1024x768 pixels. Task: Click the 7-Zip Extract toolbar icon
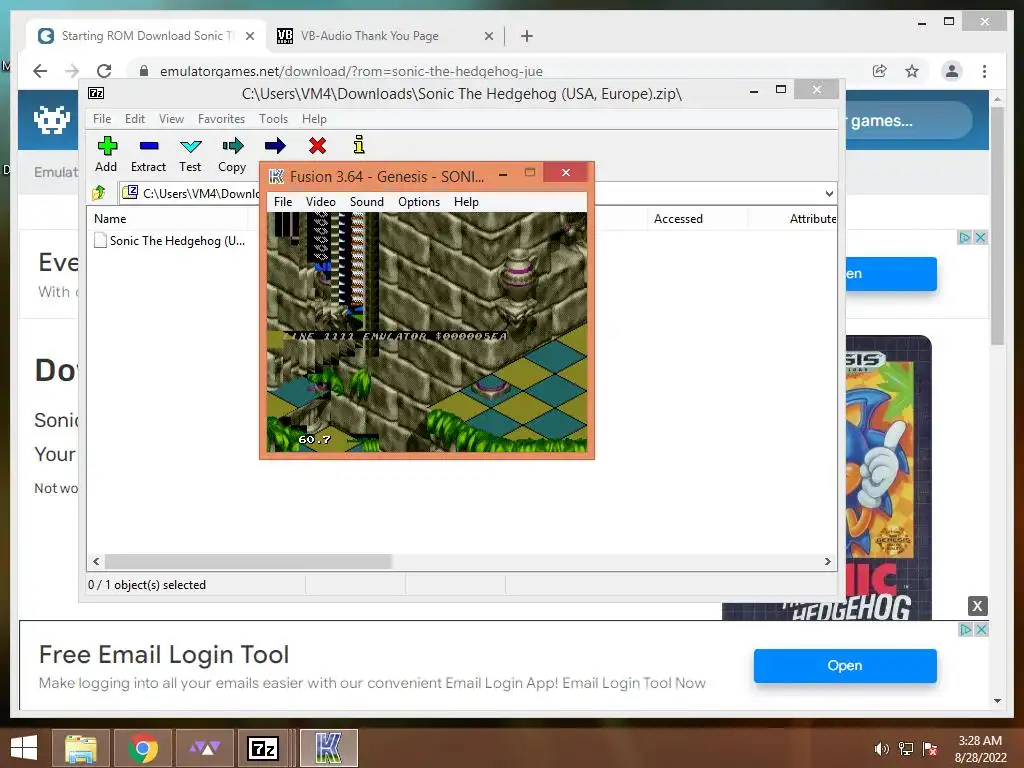[149, 146]
